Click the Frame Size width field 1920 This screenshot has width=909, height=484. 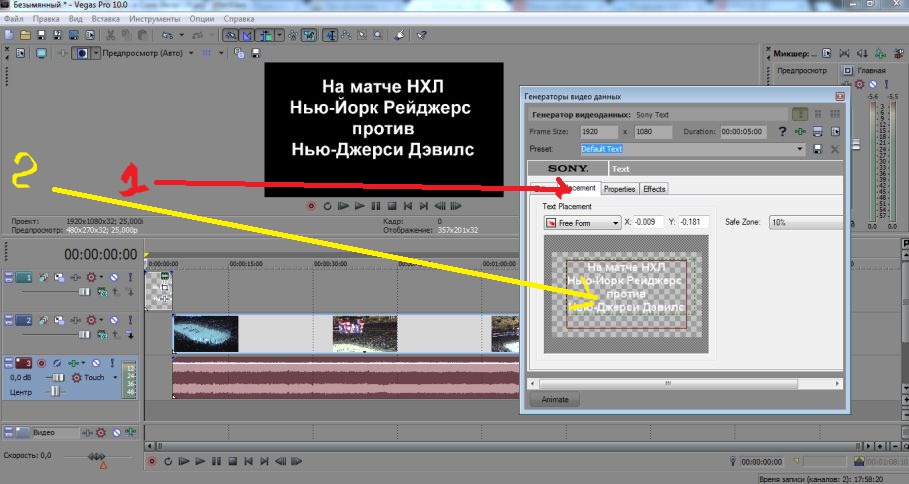pyautogui.click(x=599, y=132)
